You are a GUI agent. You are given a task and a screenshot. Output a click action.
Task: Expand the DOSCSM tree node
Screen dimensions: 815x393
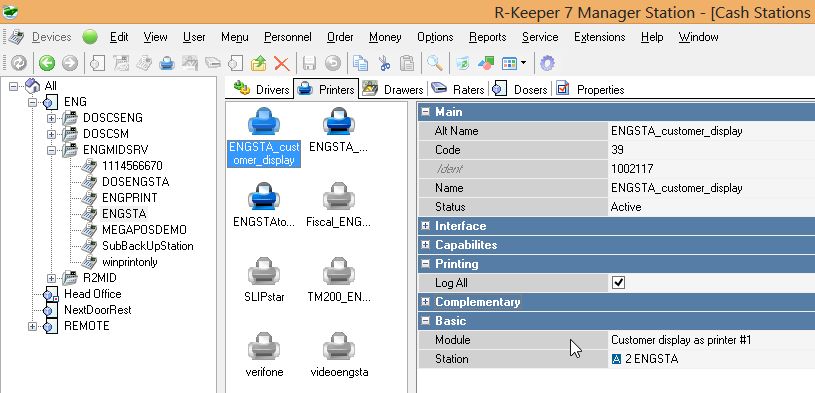(x=51, y=135)
